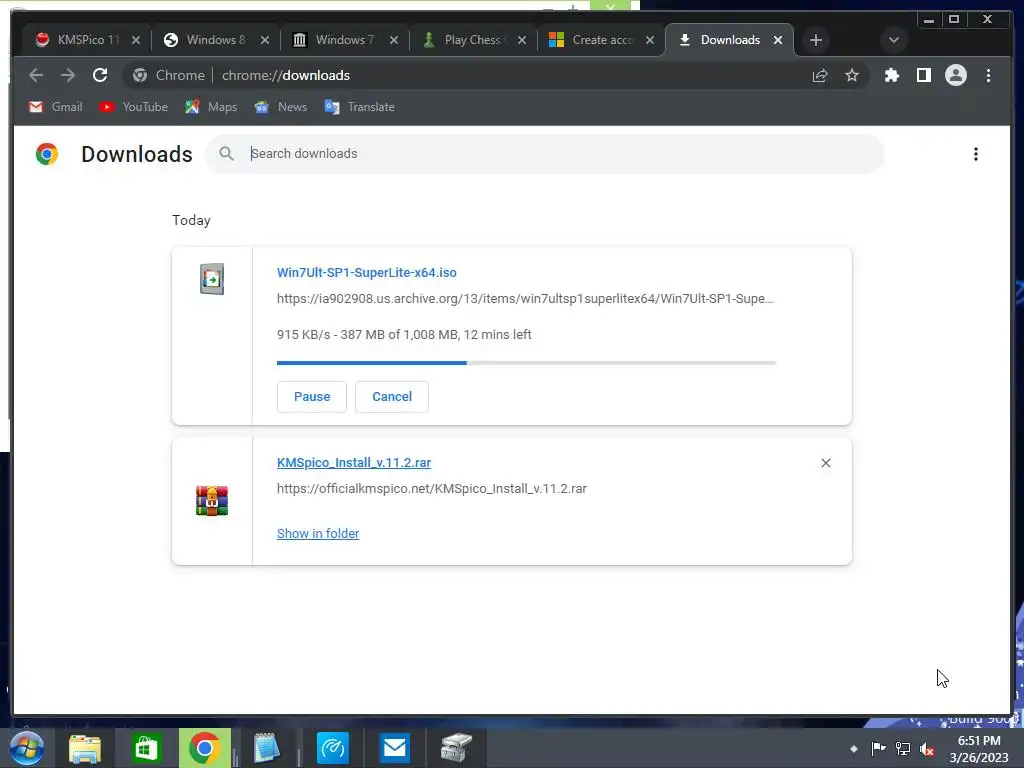
Task: Open the Translate bookmark
Action: click(360, 106)
